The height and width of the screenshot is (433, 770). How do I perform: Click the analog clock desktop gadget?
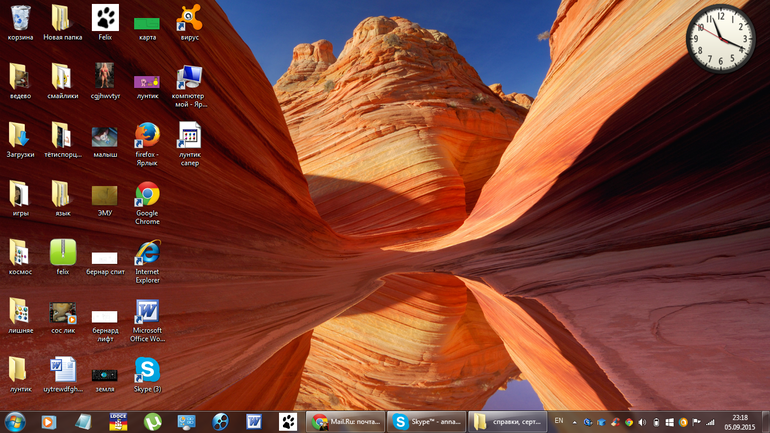[719, 39]
